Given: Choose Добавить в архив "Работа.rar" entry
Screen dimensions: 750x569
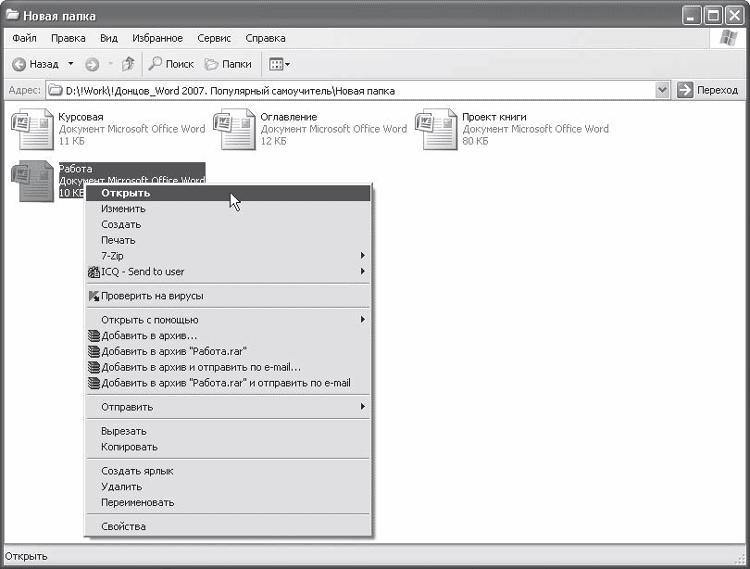Looking at the screenshot, I should (174, 351).
